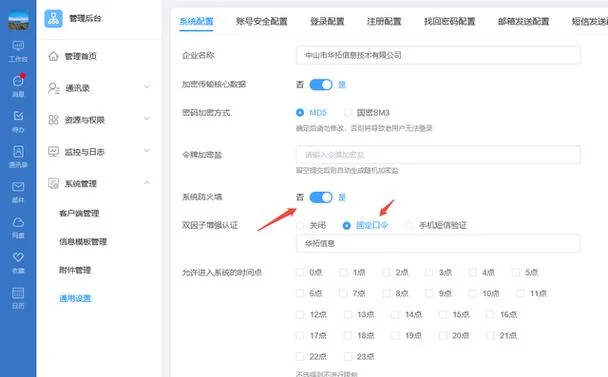Check the 16点 time checkbox
608x377 pixels.
click(x=491, y=314)
